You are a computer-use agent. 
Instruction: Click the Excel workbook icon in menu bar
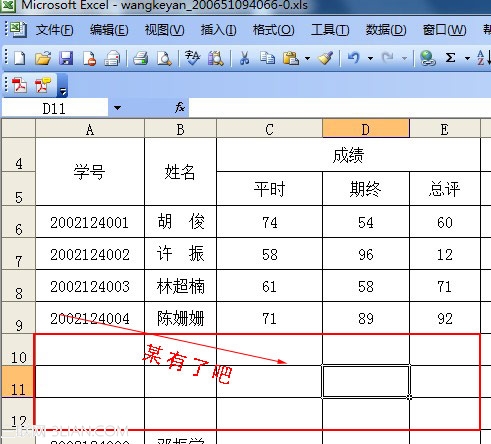pyautogui.click(x=18, y=30)
